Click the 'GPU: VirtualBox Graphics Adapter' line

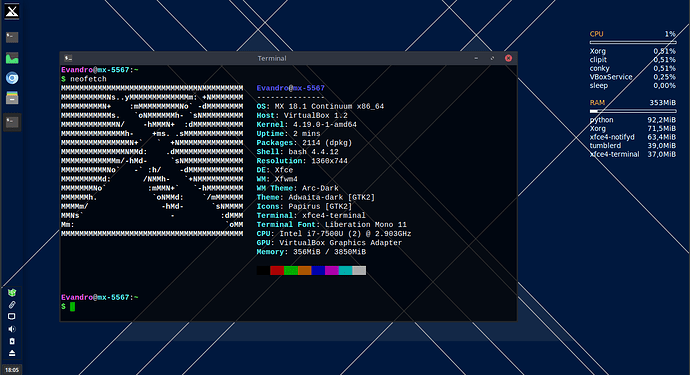pyautogui.click(x=329, y=243)
